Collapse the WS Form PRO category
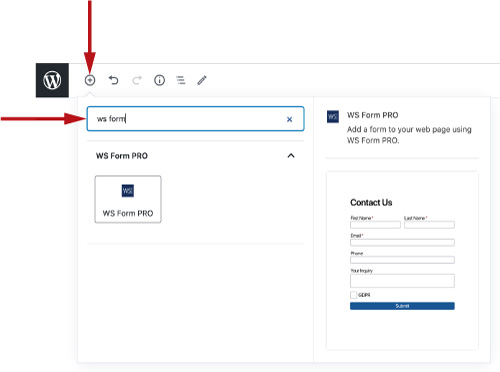The width and height of the screenshot is (500, 372). tap(291, 156)
